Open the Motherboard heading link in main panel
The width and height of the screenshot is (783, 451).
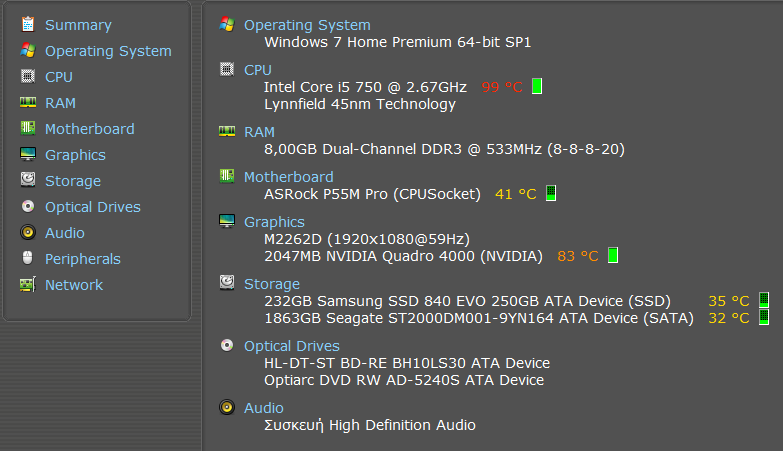[x=289, y=177]
